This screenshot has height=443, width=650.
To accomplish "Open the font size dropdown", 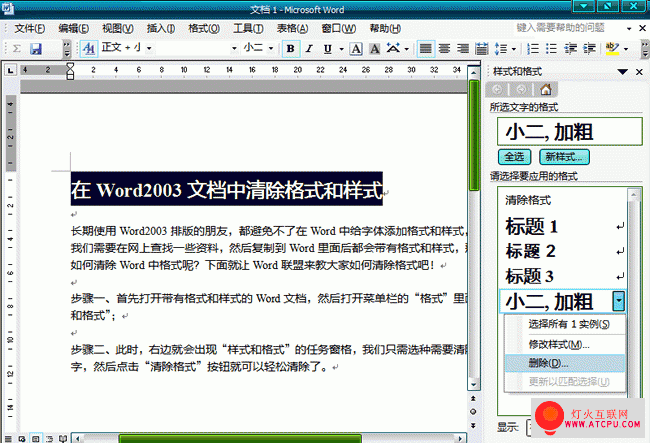I will point(271,48).
